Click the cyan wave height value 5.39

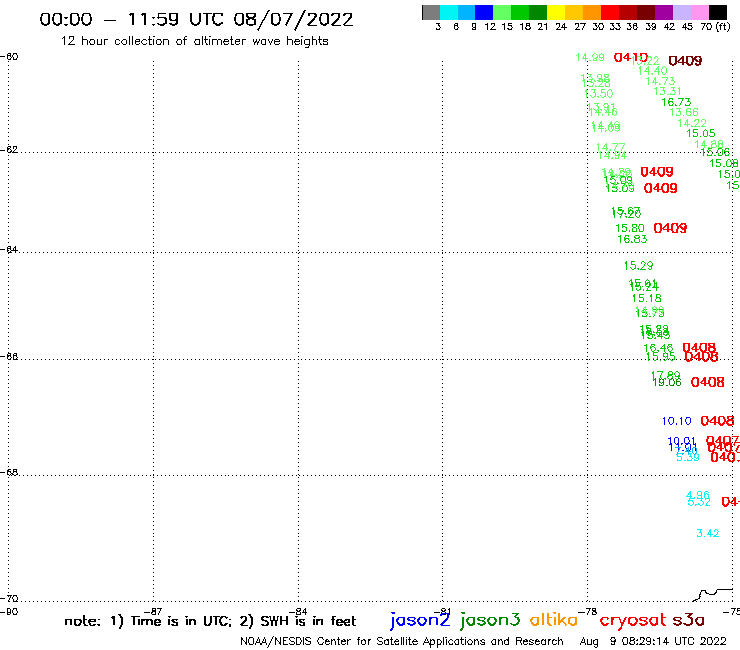[688, 457]
